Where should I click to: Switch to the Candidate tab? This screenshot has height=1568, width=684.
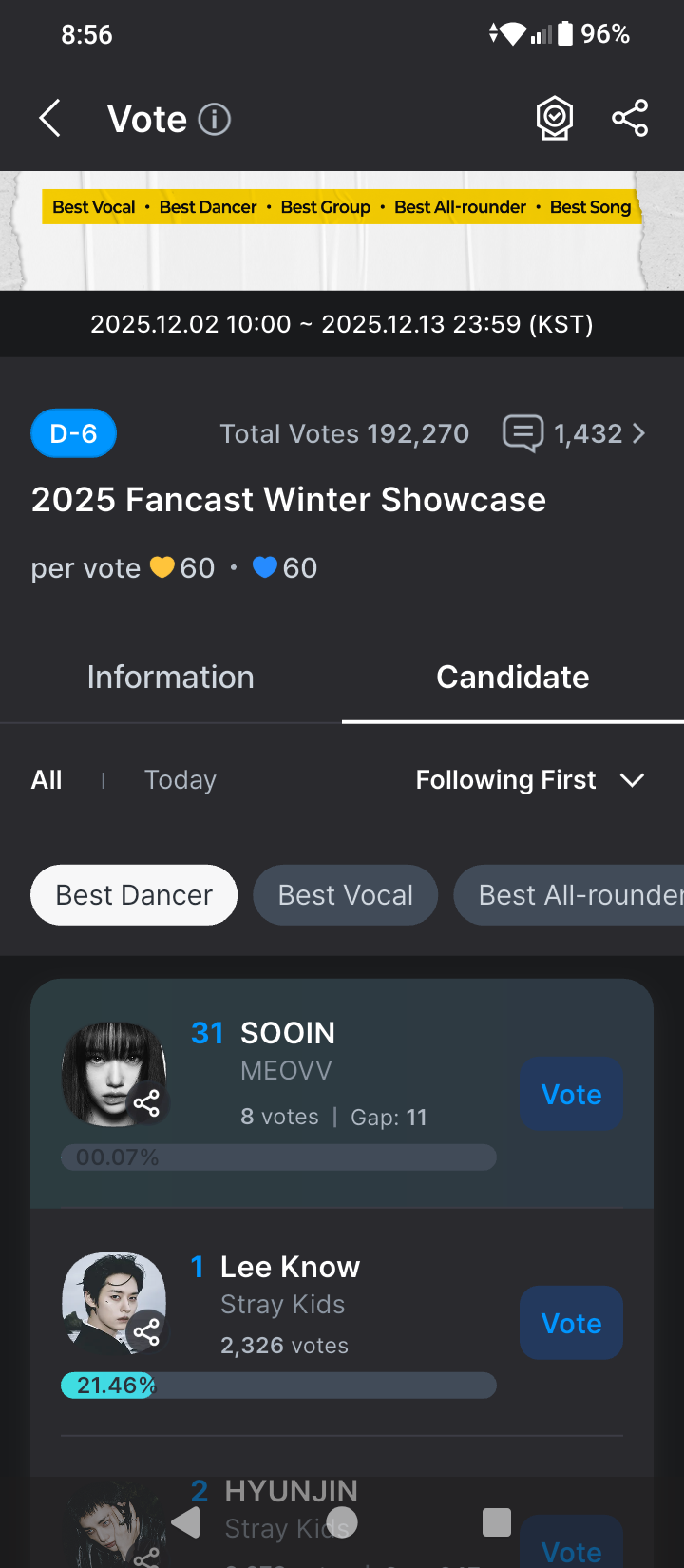(513, 678)
